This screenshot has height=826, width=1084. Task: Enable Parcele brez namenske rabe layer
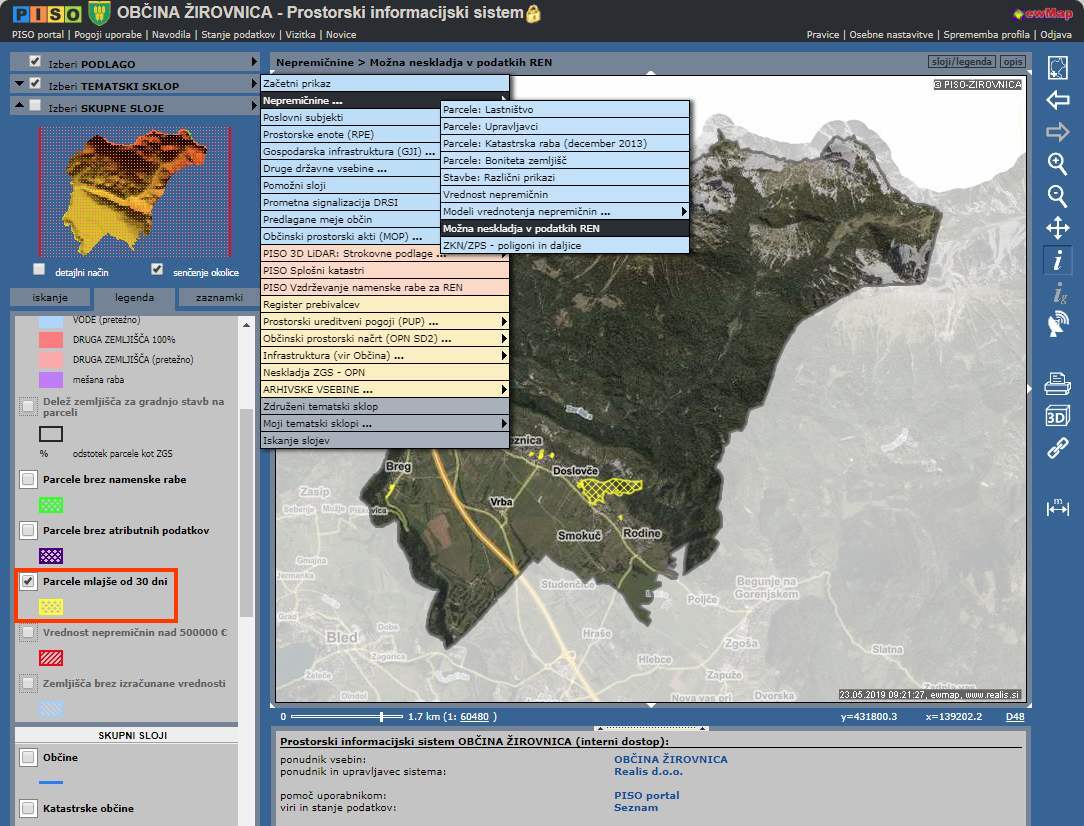[x=29, y=479]
